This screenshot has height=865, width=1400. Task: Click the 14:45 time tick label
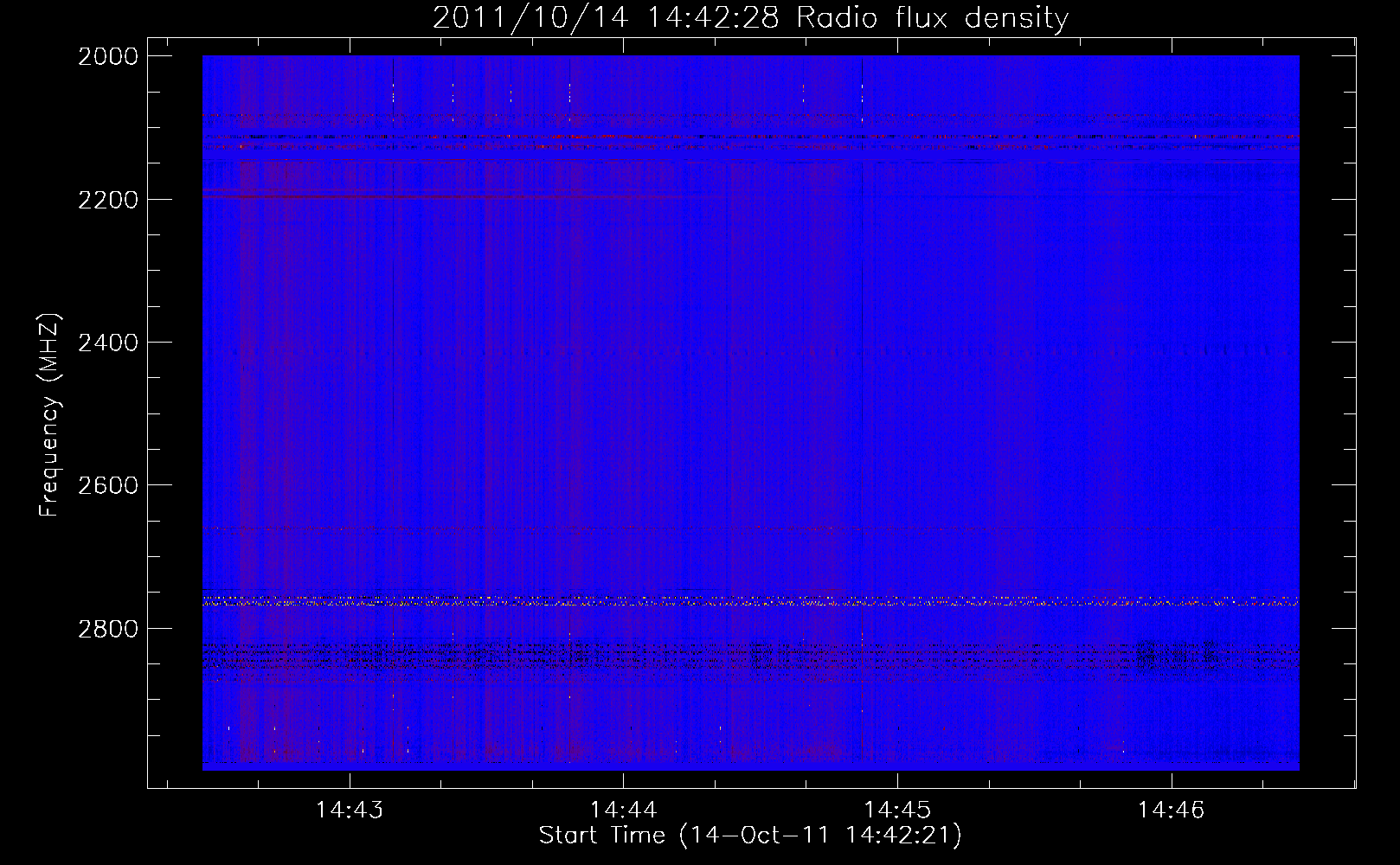click(897, 810)
